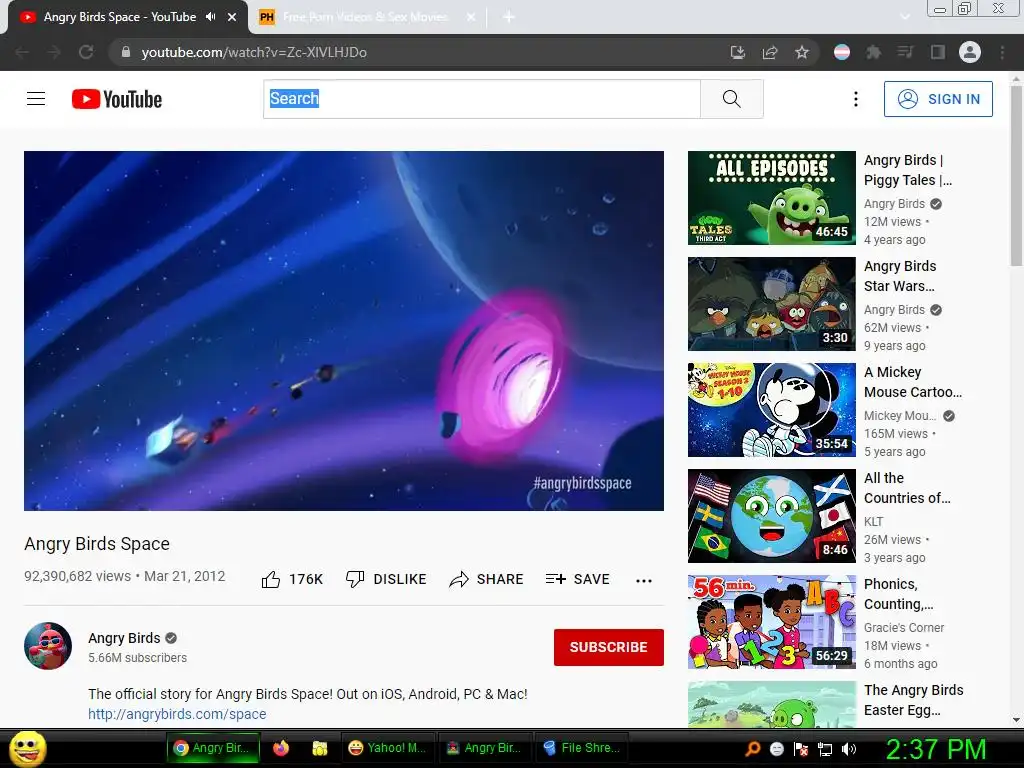
Task: Switch to Yahoo! M... taskbar window
Action: [x=387, y=748]
